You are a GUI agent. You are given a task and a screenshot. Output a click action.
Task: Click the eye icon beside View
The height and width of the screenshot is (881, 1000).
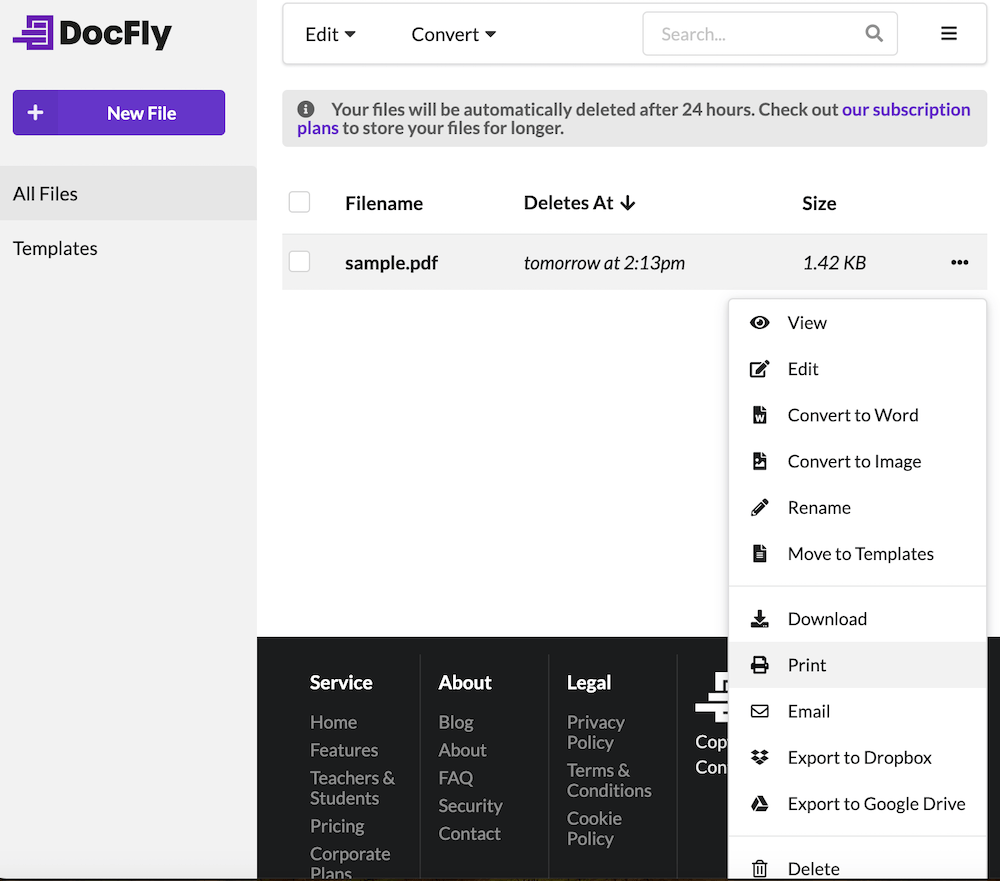760,323
